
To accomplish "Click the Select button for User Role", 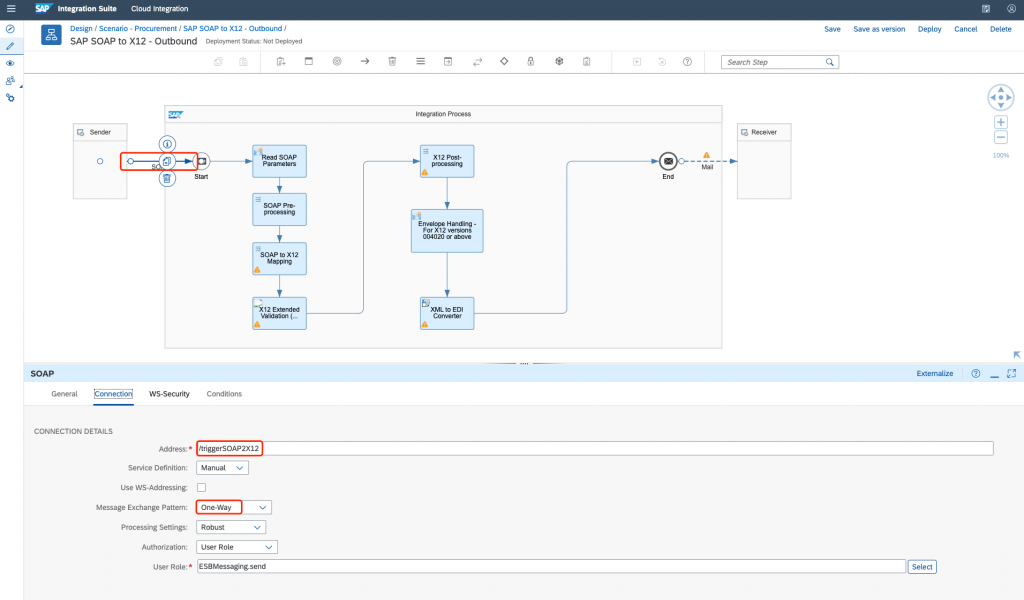I will point(922,567).
